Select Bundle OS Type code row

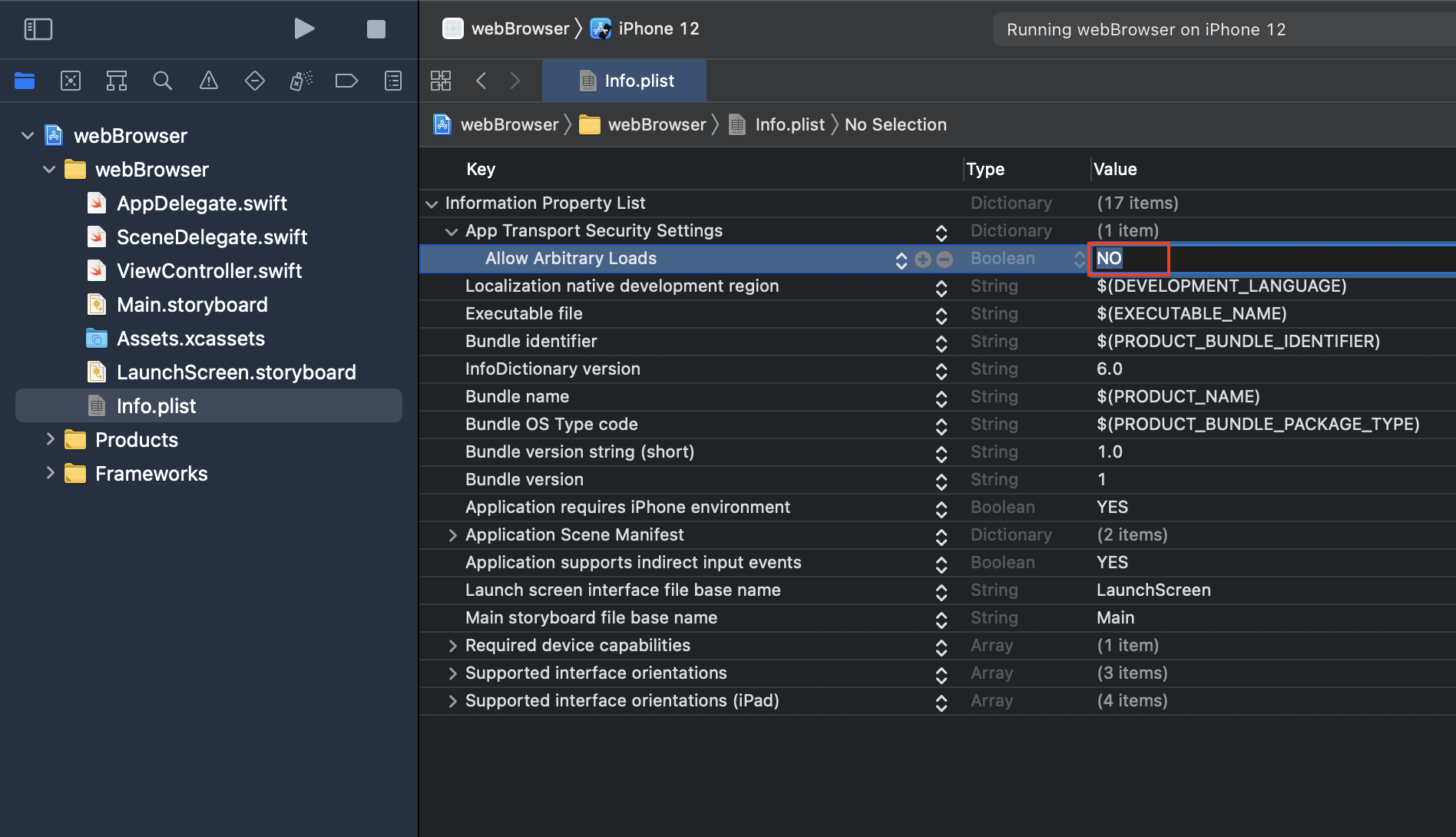coord(938,425)
